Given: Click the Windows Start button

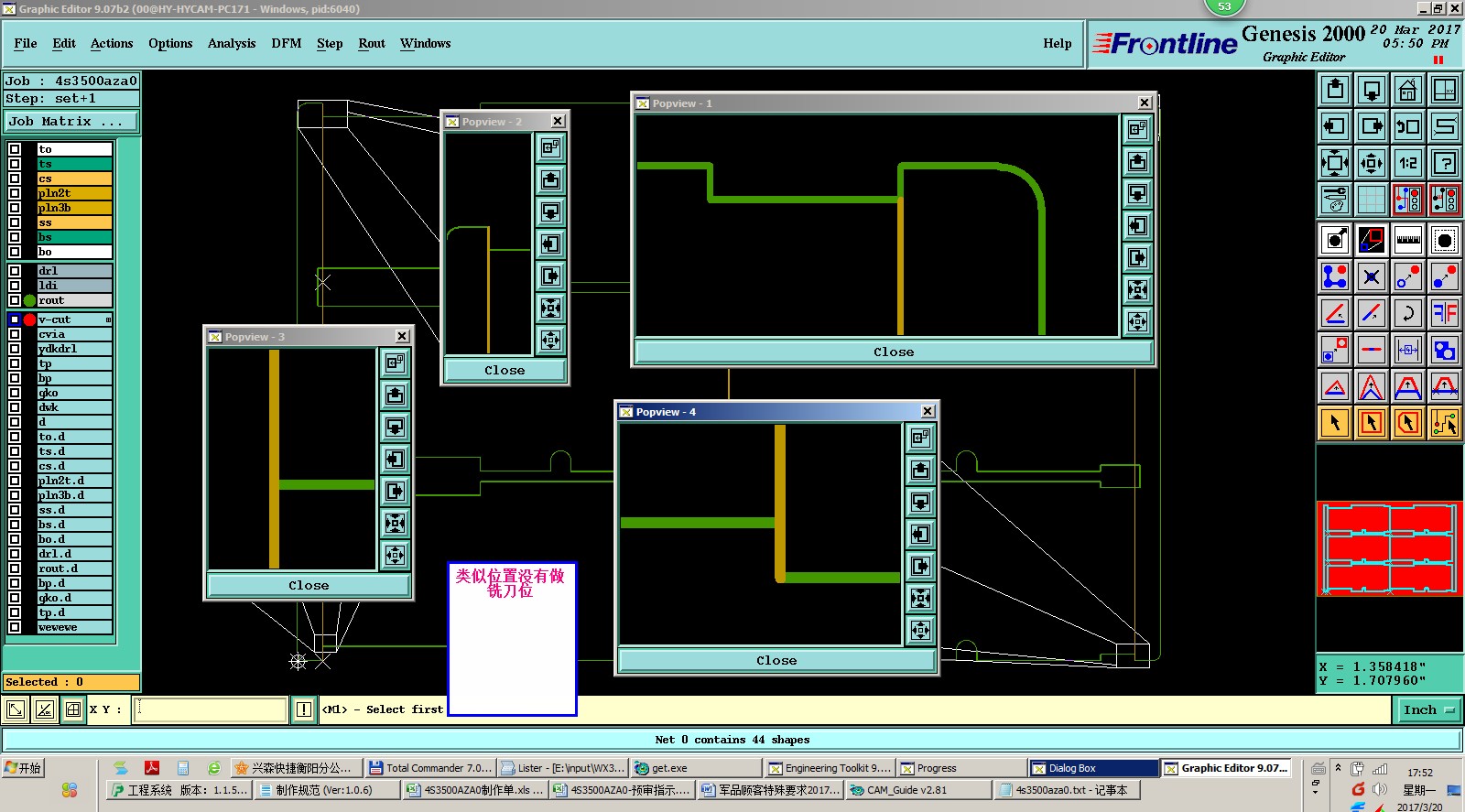Looking at the screenshot, I should click(24, 768).
